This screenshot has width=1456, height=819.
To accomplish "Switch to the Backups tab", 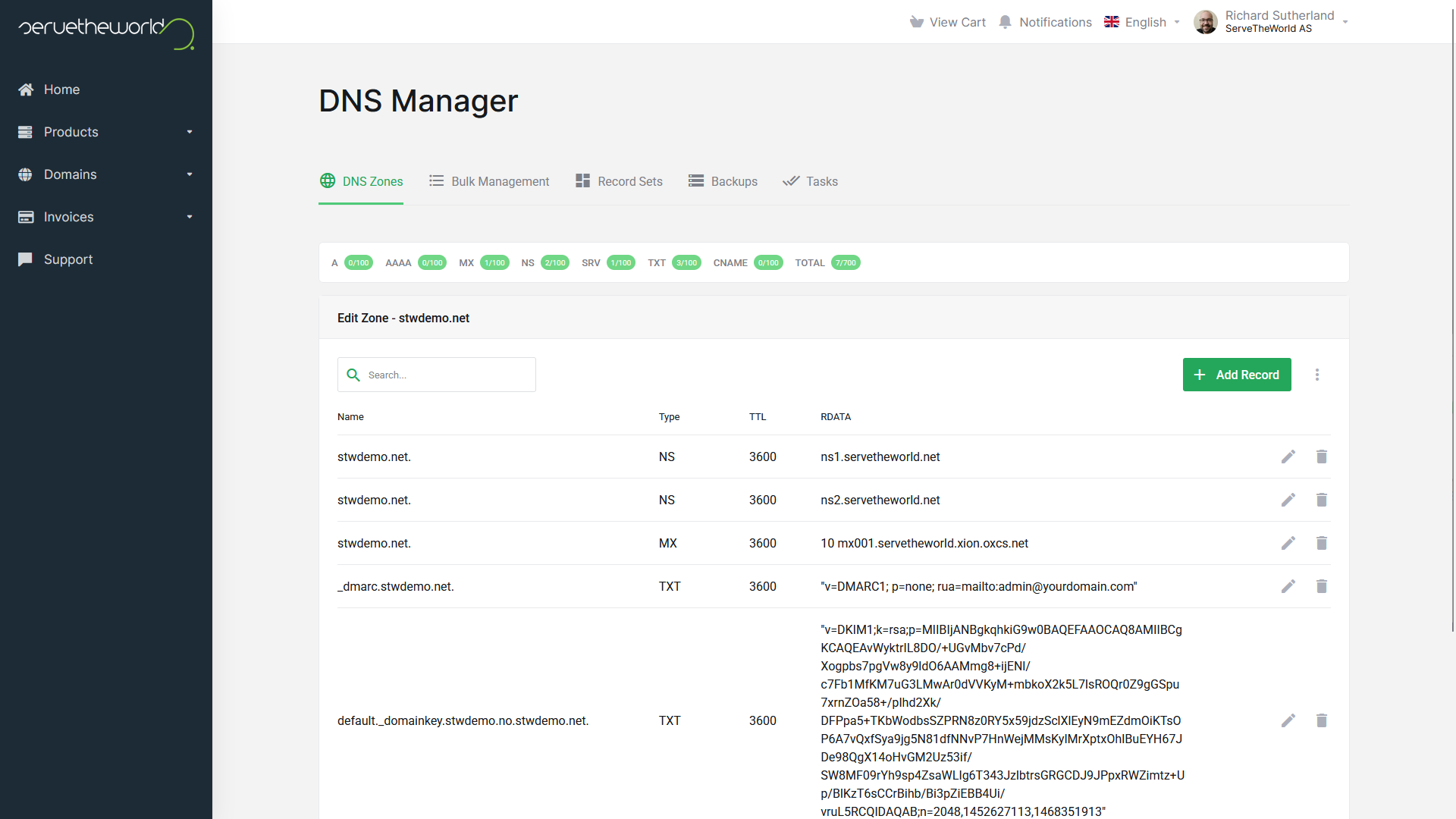I will coord(723,181).
